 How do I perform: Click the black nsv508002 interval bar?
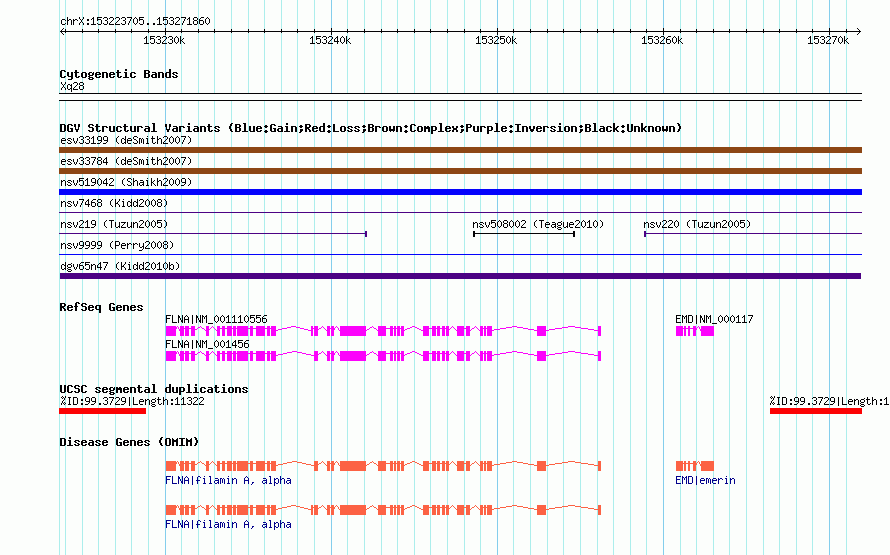tap(524, 234)
